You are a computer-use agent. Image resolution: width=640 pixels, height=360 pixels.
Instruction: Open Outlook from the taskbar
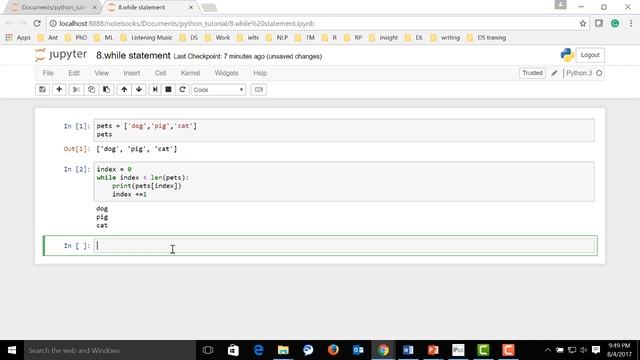(358, 350)
